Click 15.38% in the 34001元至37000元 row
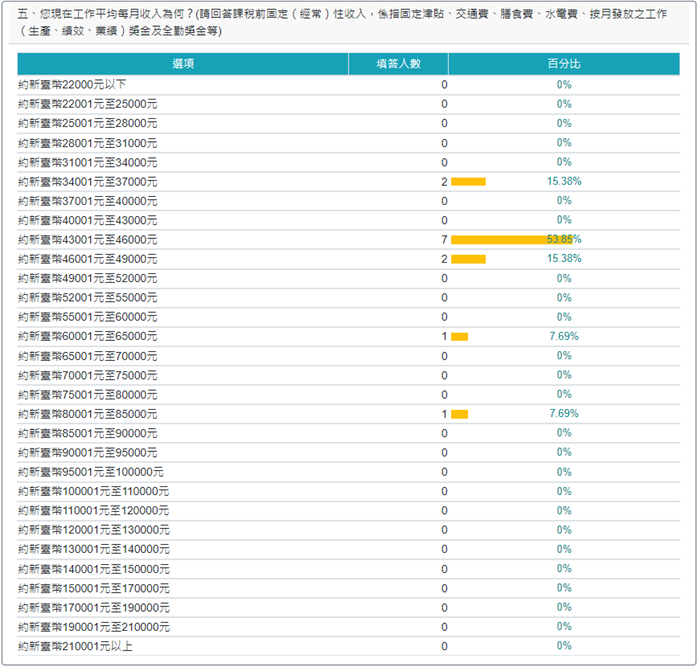This screenshot has height=667, width=698. pyautogui.click(x=564, y=182)
